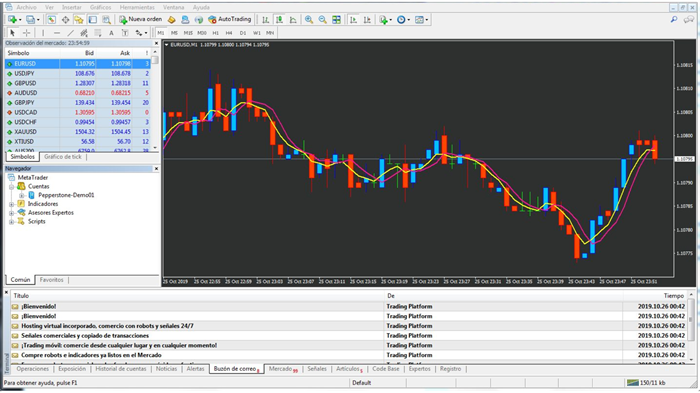
Task: Expand the Indicadores tree node
Action: pyautogui.click(x=12, y=204)
